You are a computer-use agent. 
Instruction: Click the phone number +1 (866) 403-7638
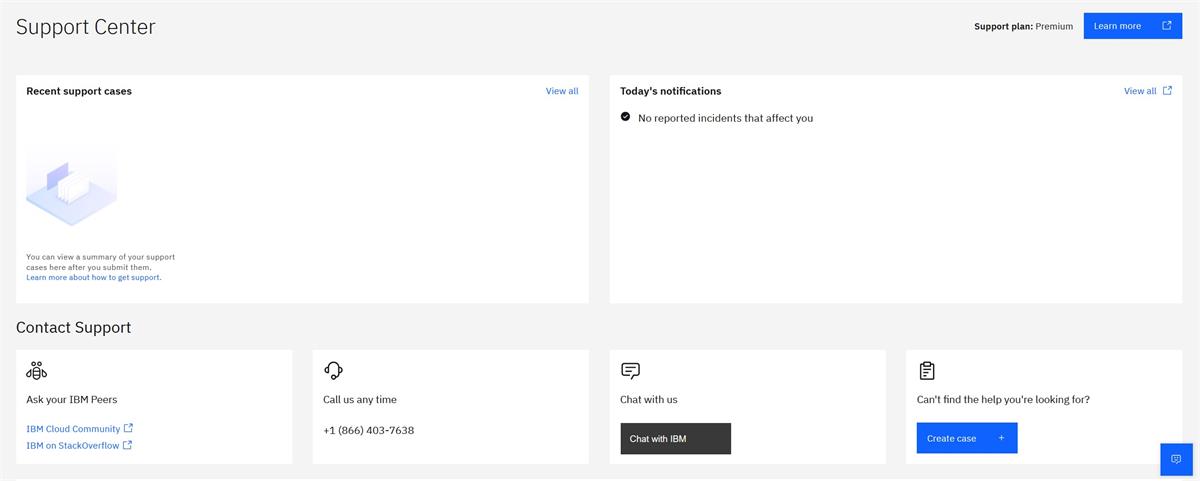(x=368, y=431)
